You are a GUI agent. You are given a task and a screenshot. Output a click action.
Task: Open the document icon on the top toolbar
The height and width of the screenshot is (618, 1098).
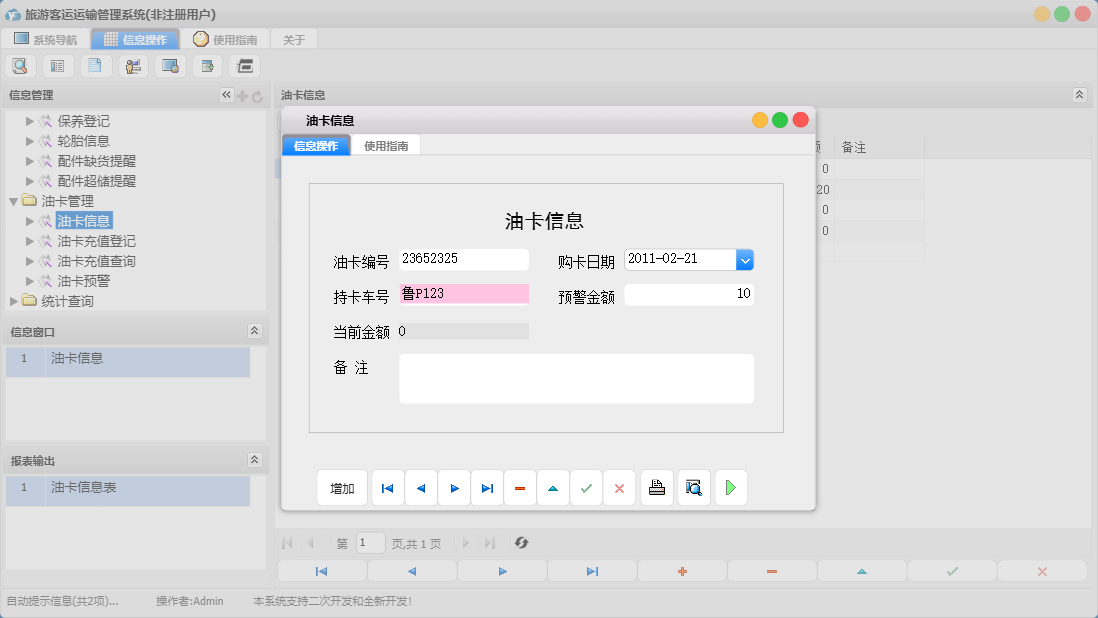point(95,65)
